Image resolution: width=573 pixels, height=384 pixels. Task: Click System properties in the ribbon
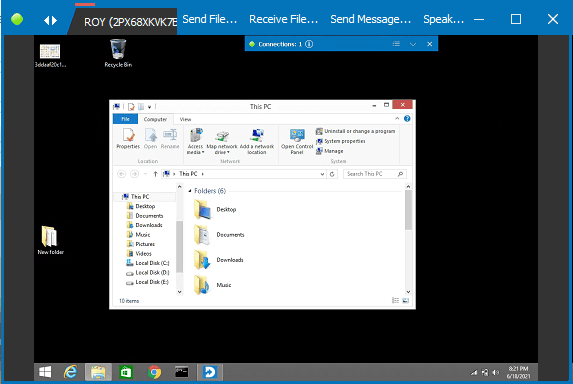(341, 141)
